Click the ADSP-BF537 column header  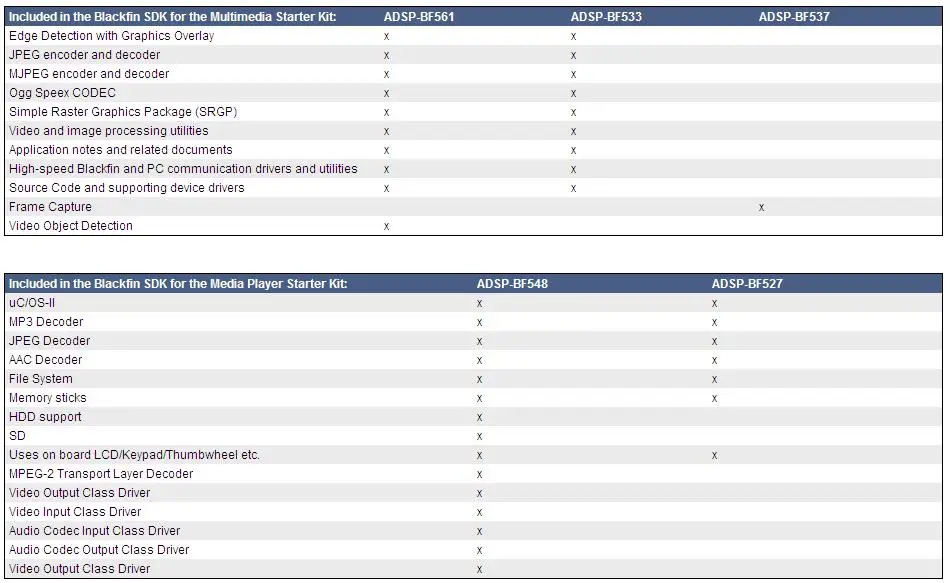point(794,17)
